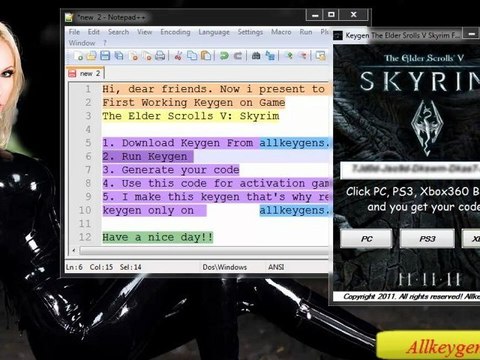480x360 pixels.
Task: Click the "Copyright 2011. All rights reserved!" text in Keygen
Action: 403,296
